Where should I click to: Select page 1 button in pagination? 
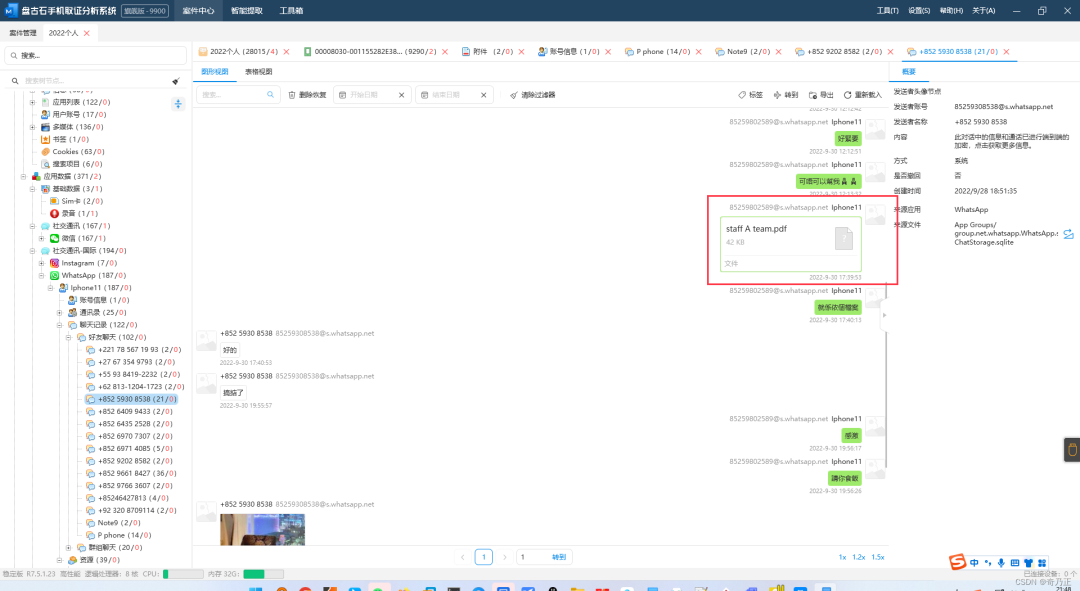pos(484,557)
